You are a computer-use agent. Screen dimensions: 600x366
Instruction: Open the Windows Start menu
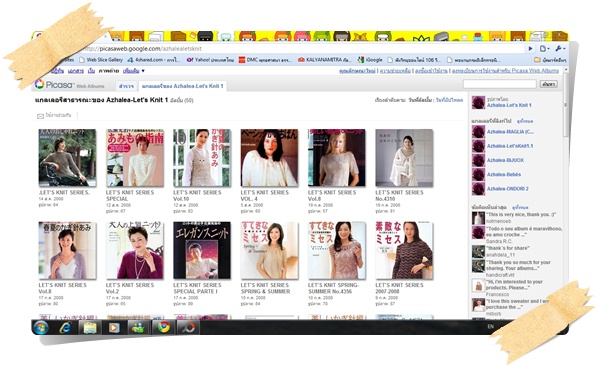tap(41, 328)
